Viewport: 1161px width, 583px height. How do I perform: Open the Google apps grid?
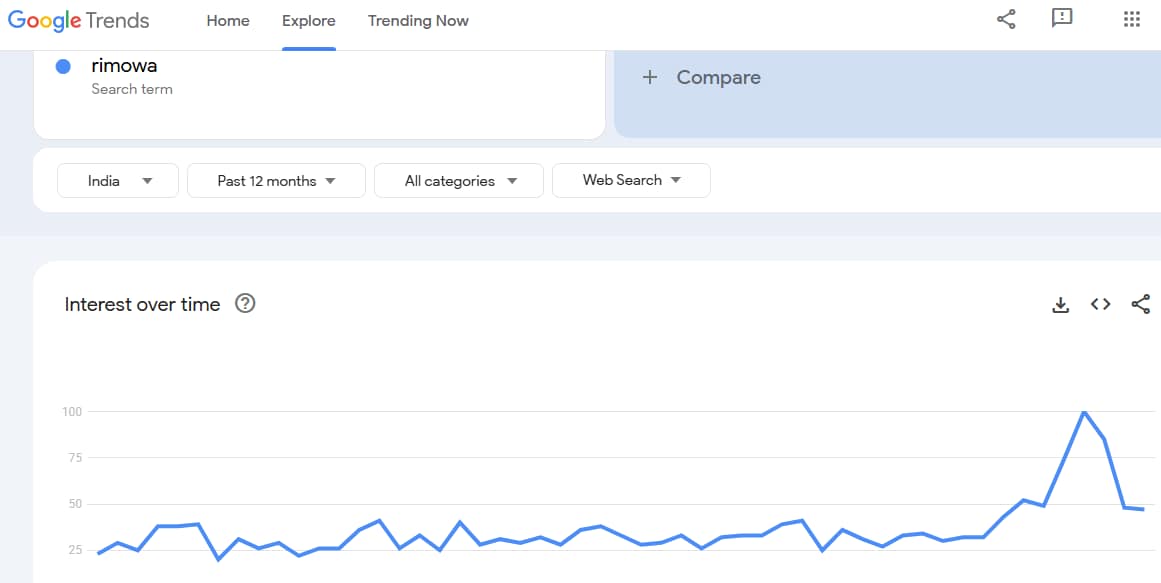(1132, 19)
